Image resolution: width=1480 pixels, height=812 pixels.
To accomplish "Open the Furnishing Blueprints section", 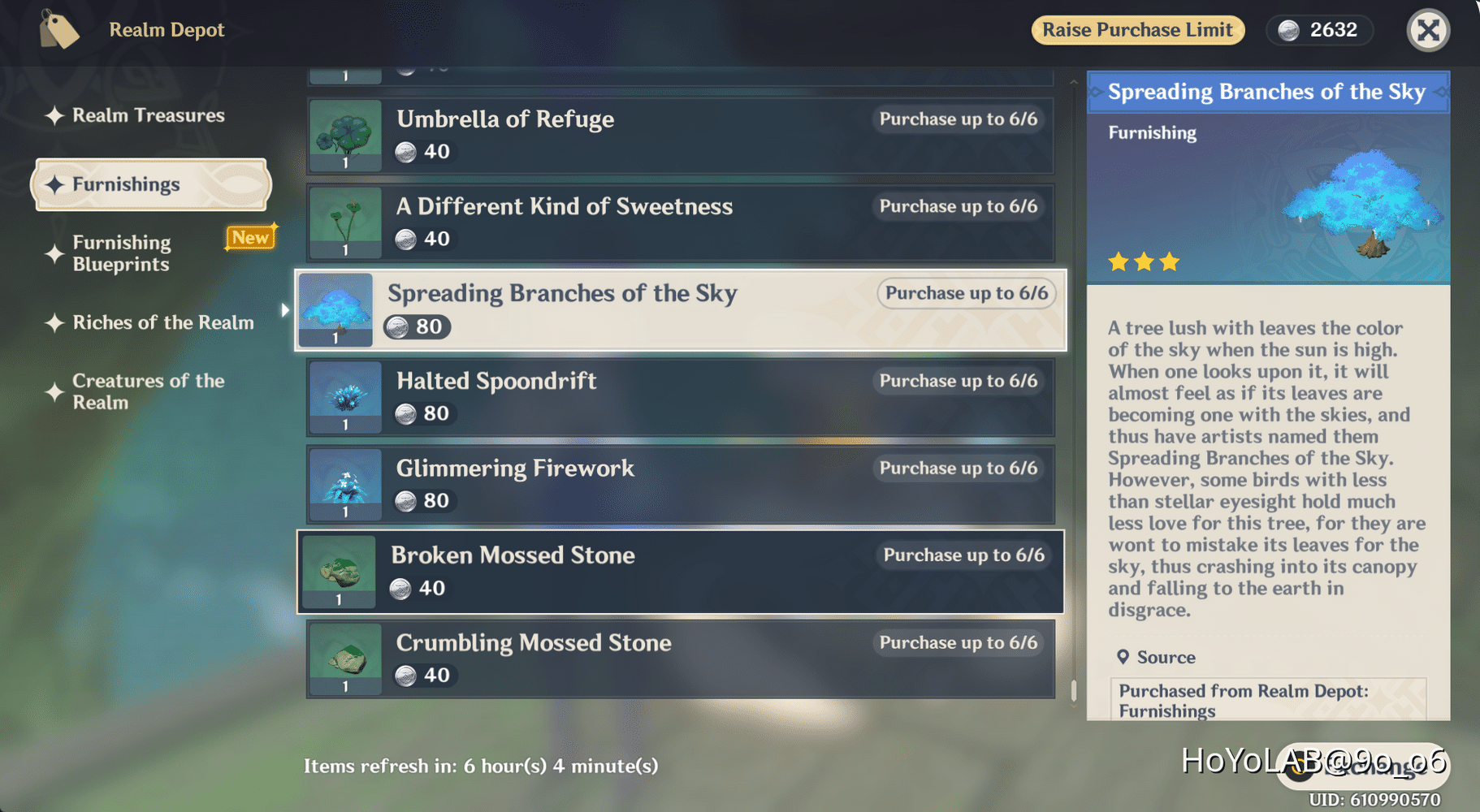I will 120,253.
